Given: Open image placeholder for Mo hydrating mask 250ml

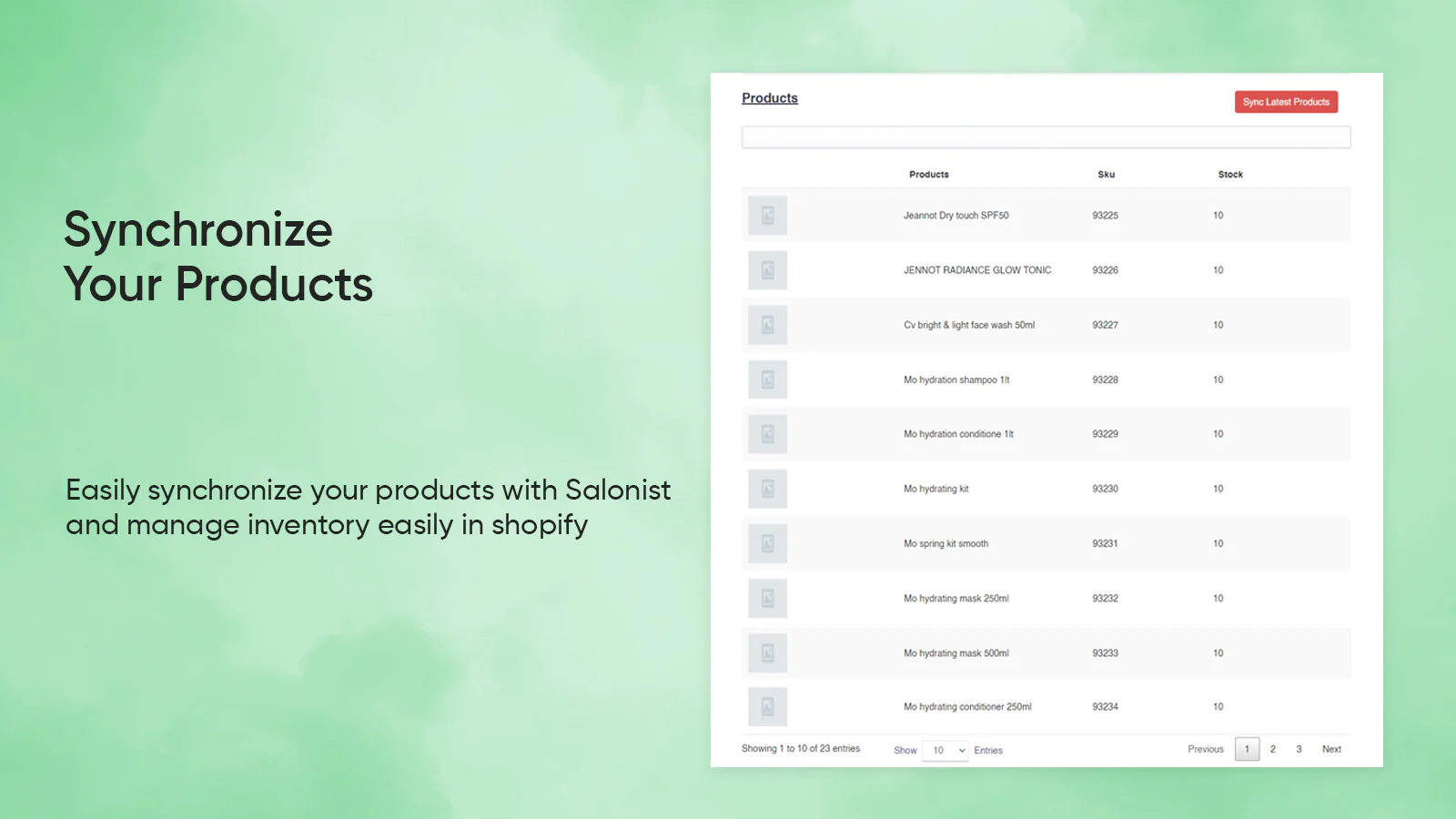Looking at the screenshot, I should point(768,598).
